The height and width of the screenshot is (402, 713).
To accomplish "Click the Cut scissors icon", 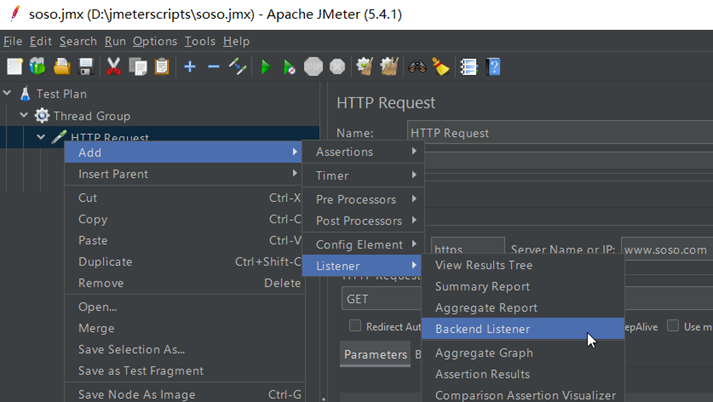I will click(114, 67).
